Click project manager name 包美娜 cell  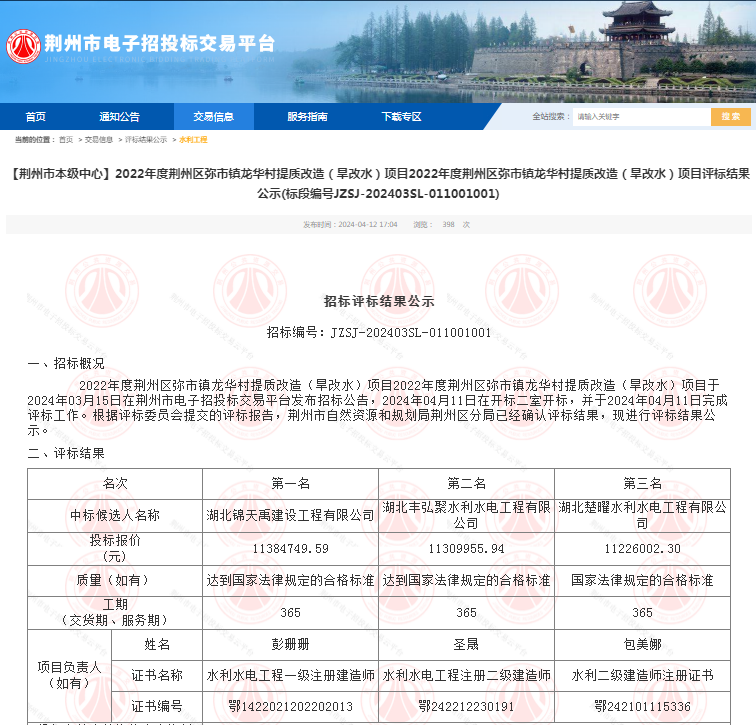point(642,645)
